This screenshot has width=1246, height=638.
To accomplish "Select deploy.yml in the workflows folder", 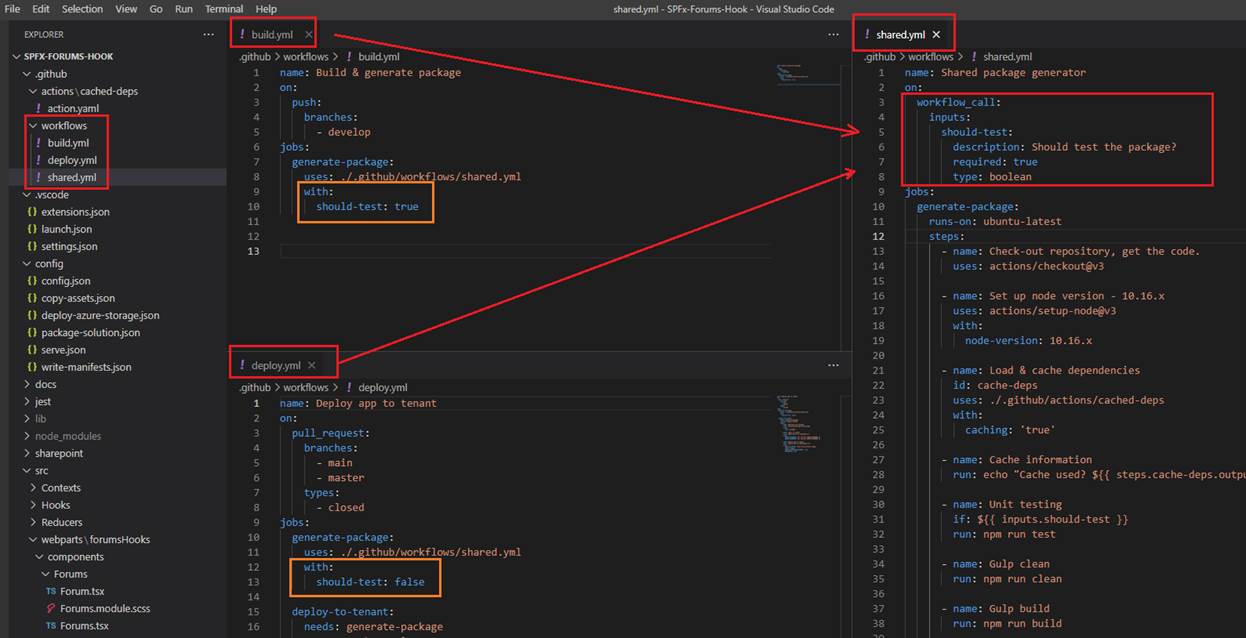I will [x=71, y=160].
